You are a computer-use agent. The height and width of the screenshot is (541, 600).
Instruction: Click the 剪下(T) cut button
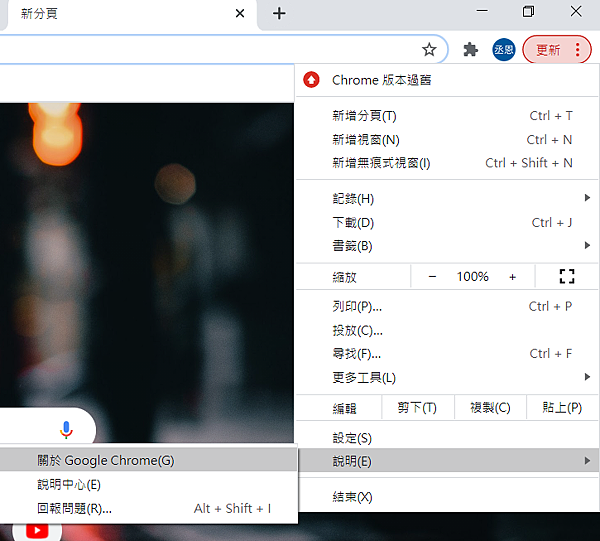[418, 408]
